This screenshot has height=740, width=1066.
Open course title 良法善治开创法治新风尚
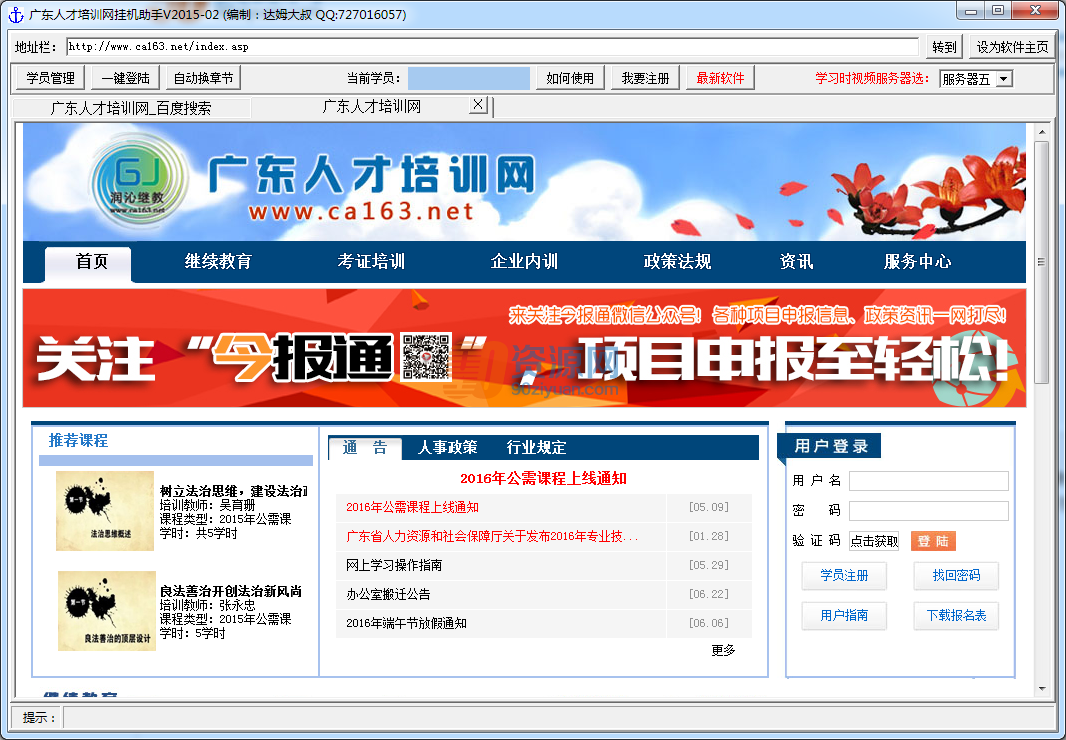pos(230,591)
